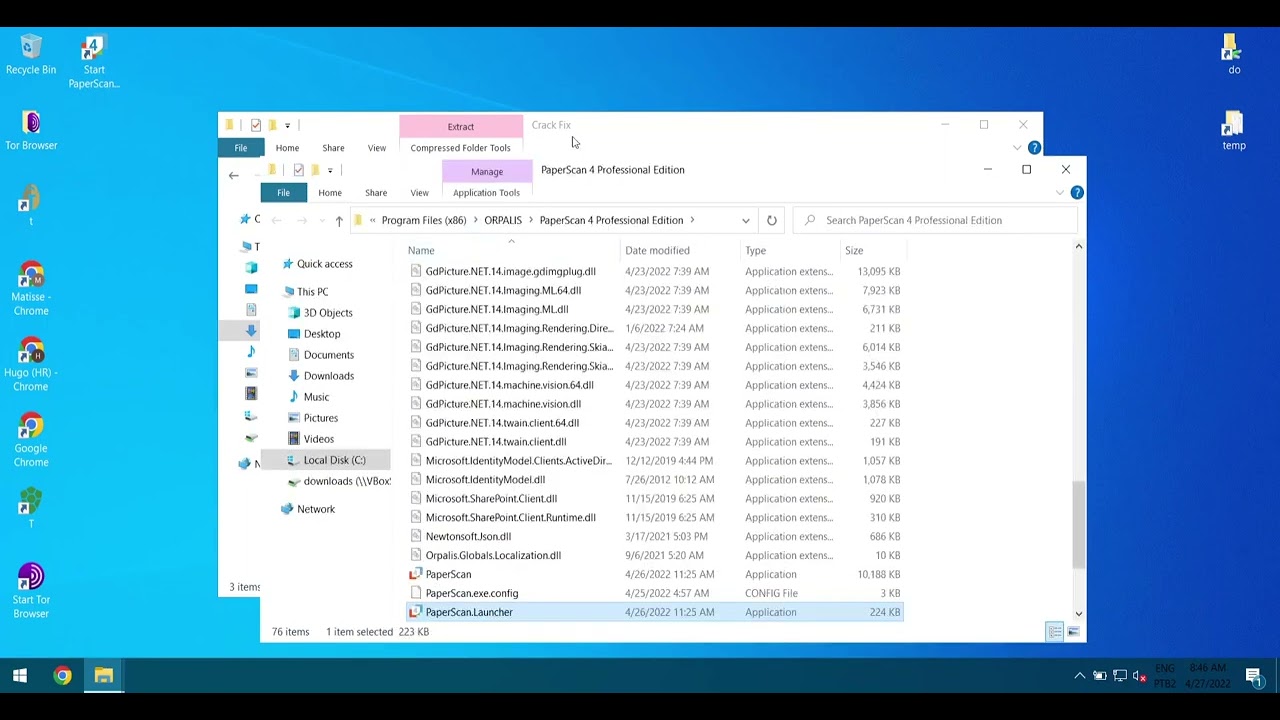Click the muted volume tray icon
Viewport: 1280px width, 720px height.
[x=1140, y=676]
